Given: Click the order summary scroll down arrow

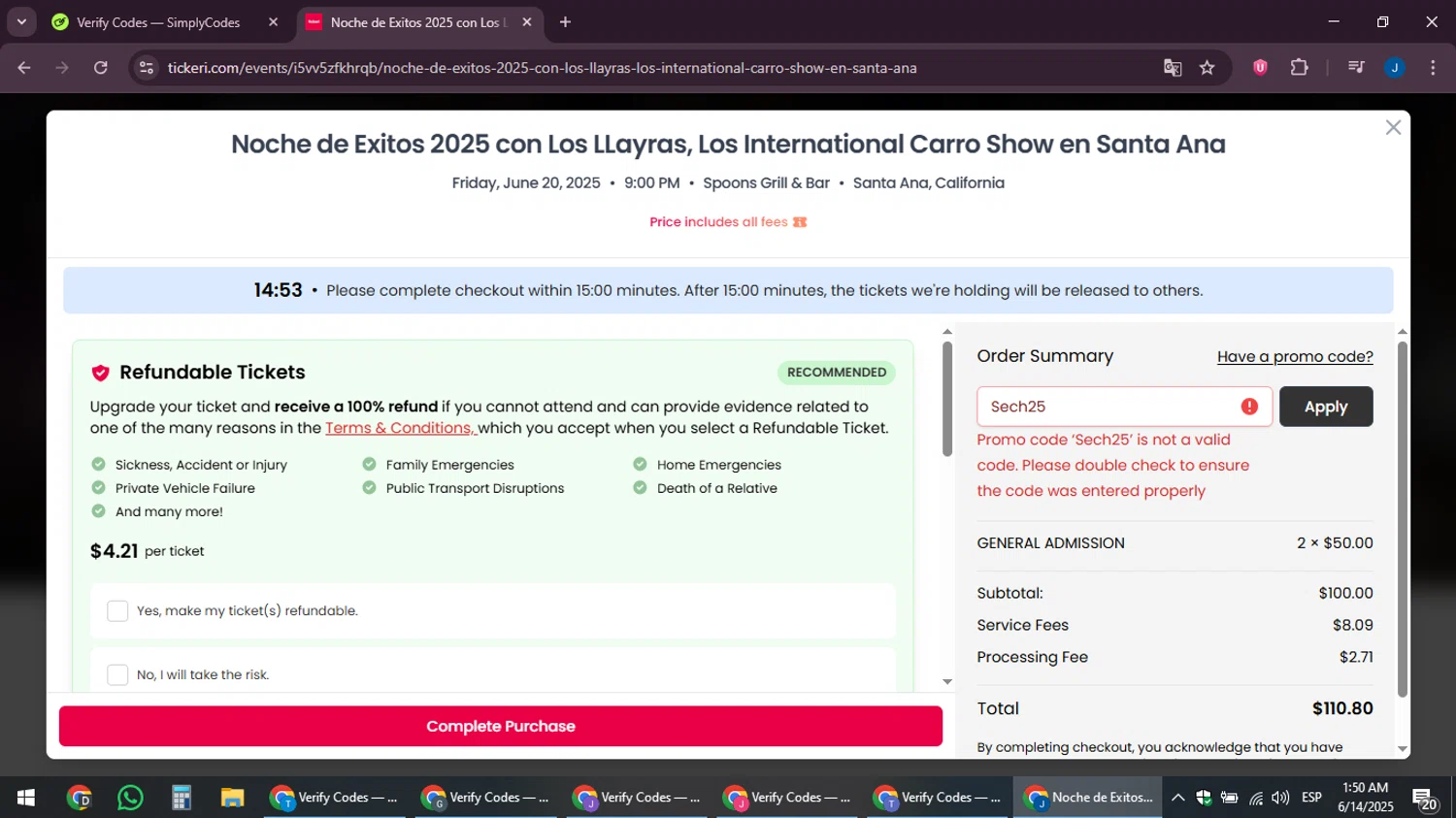Looking at the screenshot, I should click(1402, 748).
